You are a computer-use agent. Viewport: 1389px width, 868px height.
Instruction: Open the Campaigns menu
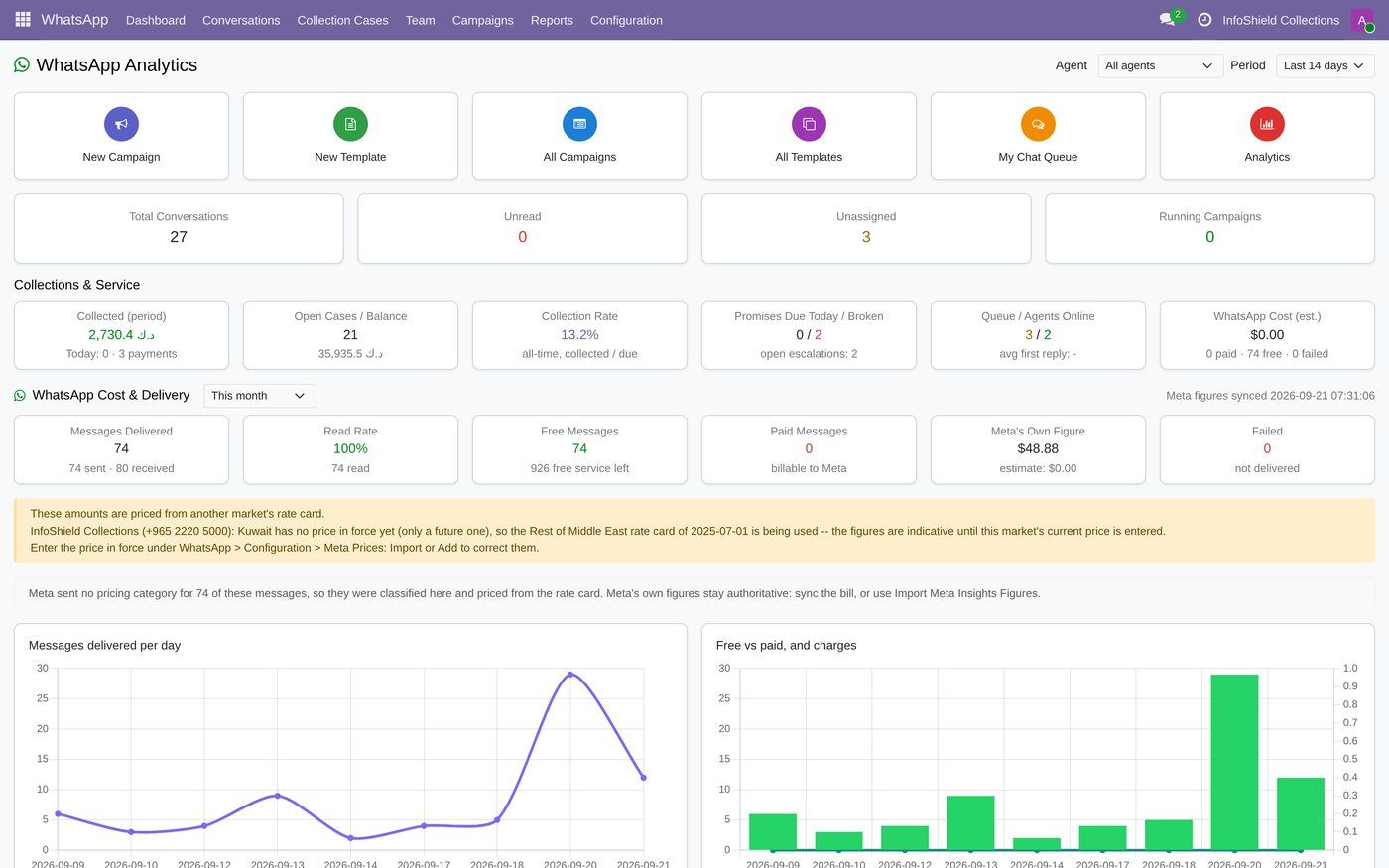click(482, 20)
